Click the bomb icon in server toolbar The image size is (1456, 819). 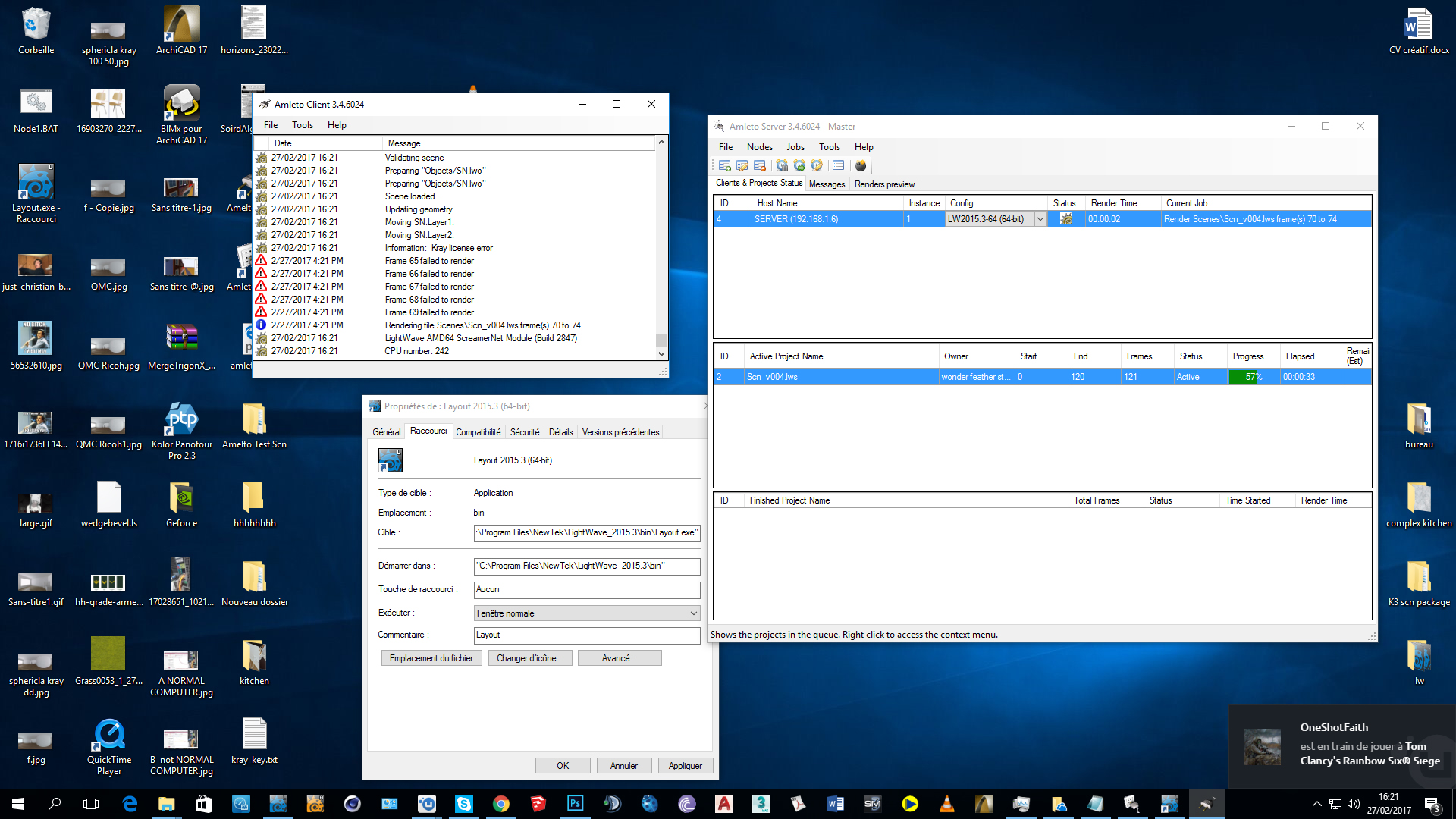[861, 166]
